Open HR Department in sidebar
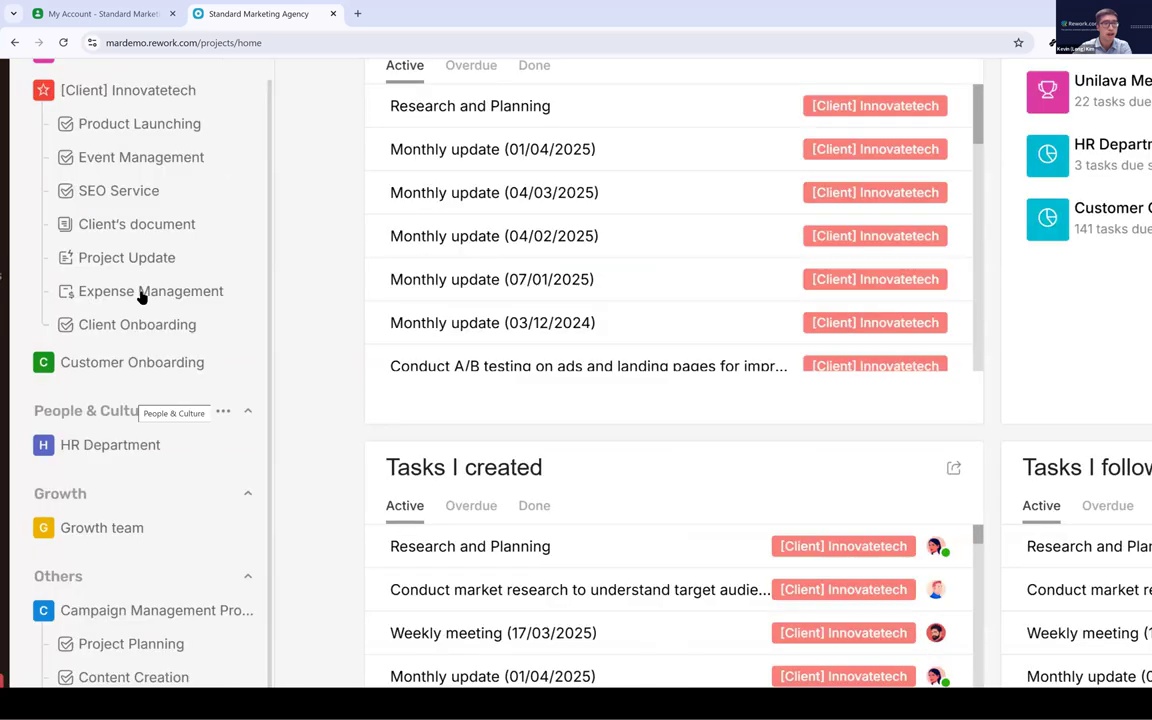The width and height of the screenshot is (1152, 720). [x=110, y=445]
